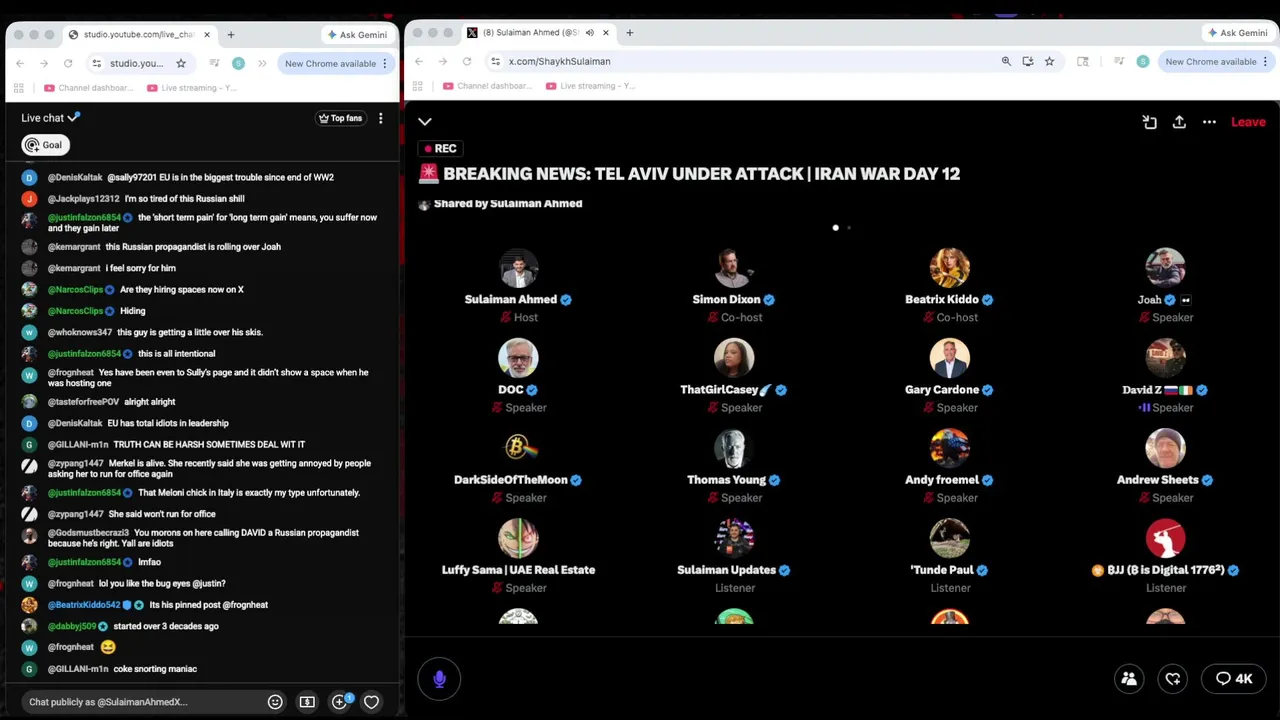Leave the X Space

click(x=1248, y=122)
